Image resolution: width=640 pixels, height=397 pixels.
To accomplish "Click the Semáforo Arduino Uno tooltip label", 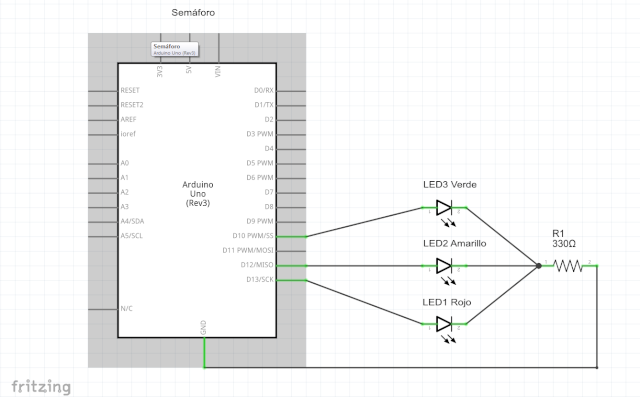I will click(175, 49).
